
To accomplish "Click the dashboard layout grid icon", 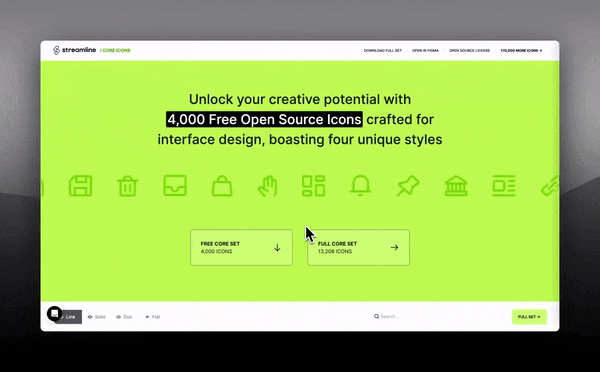I will [x=313, y=186].
